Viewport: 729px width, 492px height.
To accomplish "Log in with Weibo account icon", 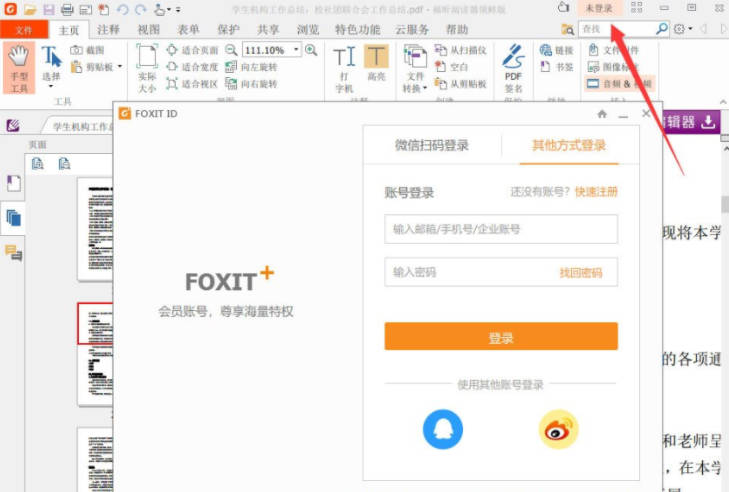I will [558, 429].
